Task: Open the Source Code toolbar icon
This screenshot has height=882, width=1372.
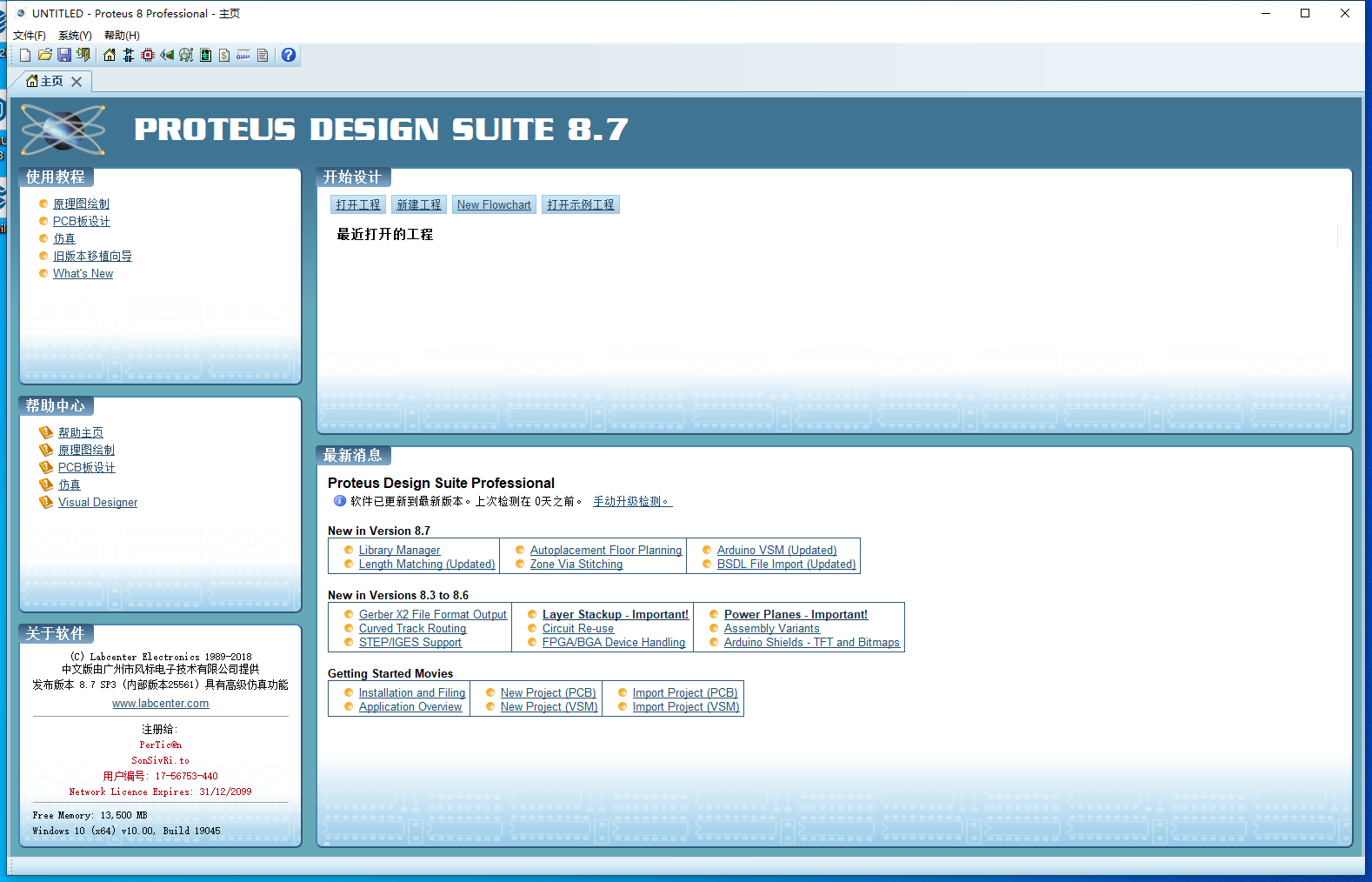Action: tap(243, 55)
